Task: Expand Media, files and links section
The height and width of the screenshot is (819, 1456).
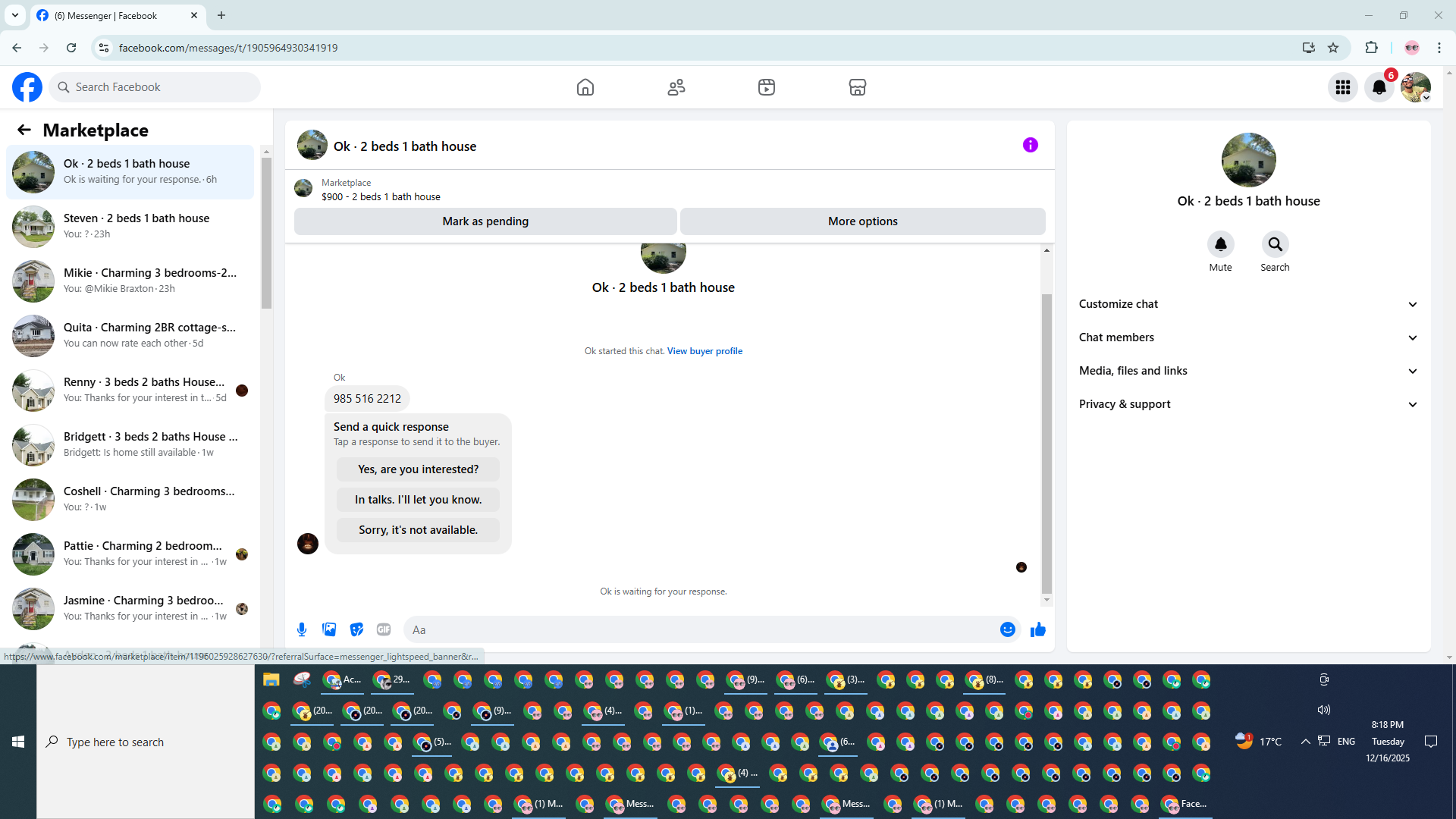Action: 1248,371
